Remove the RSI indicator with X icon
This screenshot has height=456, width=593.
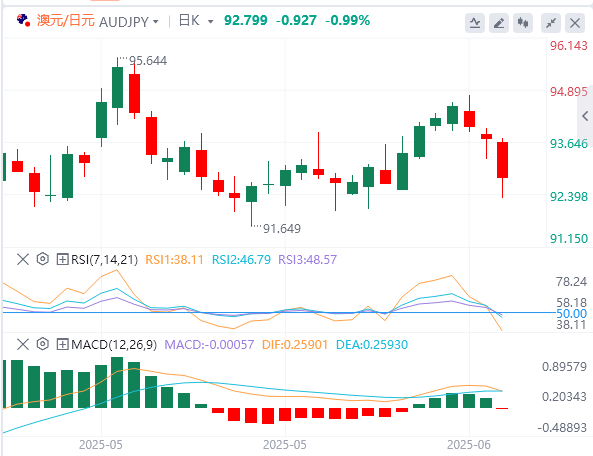point(23,259)
